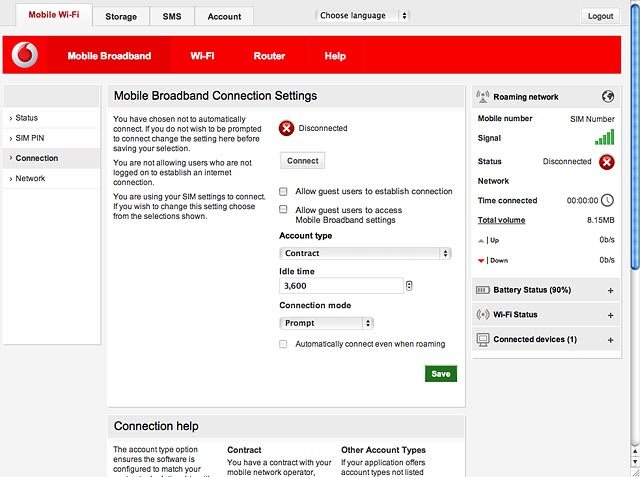The width and height of the screenshot is (640, 477).
Task: Enable allow guest users to establish connection
Action: [x=283, y=191]
